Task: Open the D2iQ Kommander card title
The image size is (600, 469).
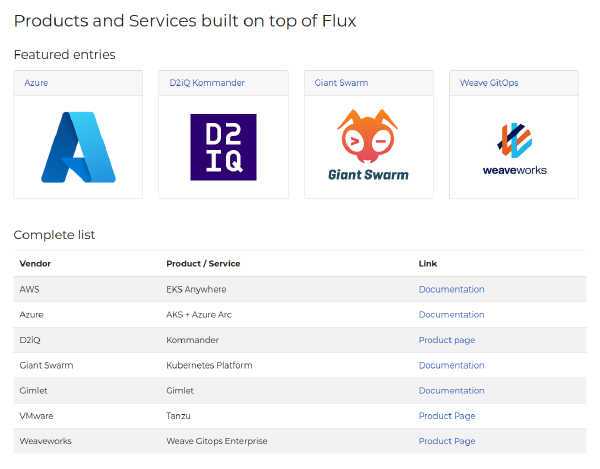Action: [x=207, y=83]
